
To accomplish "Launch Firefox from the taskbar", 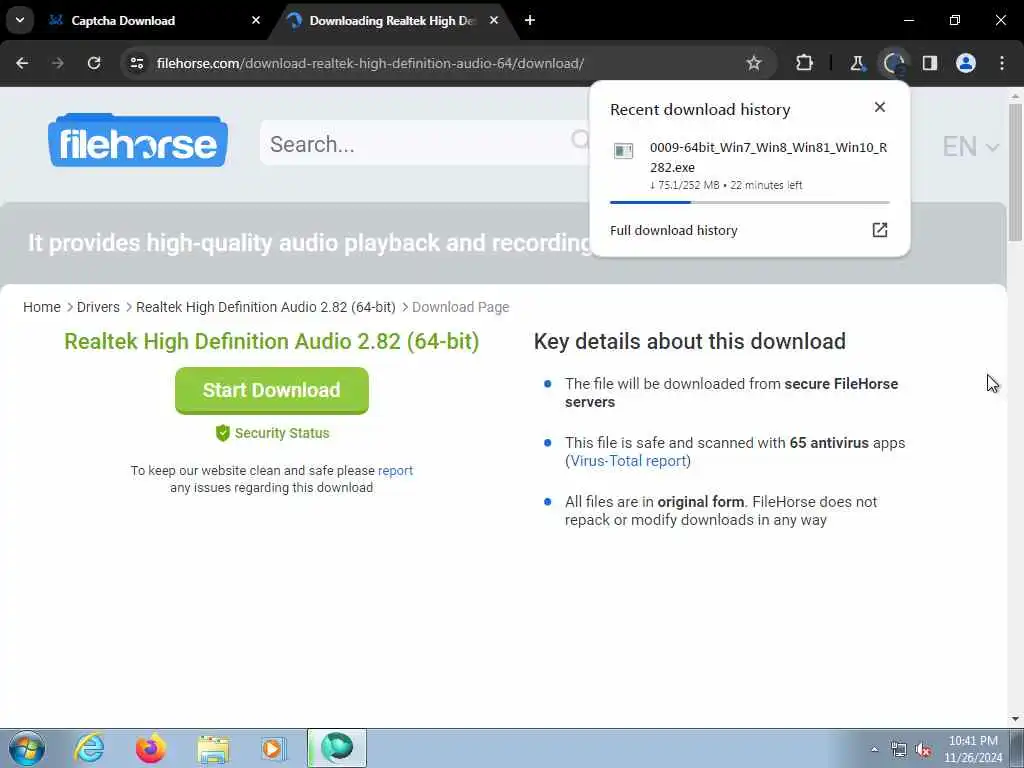I will tap(151, 748).
